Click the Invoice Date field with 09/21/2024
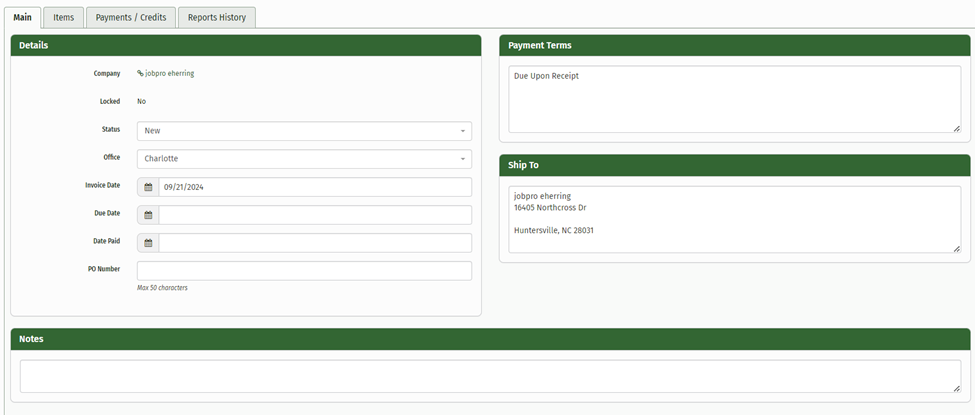This screenshot has width=975, height=415. point(314,187)
